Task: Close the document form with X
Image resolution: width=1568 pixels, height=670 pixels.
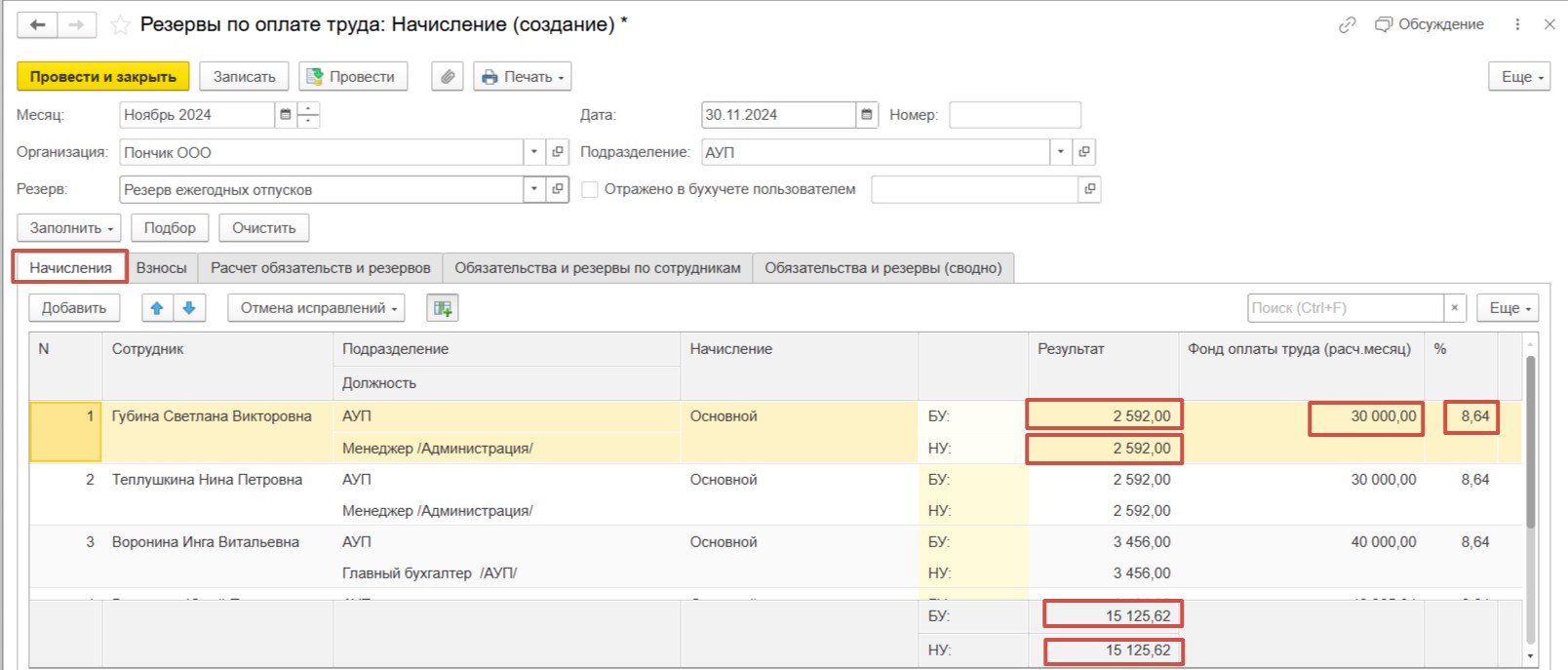Action: coord(1549,24)
